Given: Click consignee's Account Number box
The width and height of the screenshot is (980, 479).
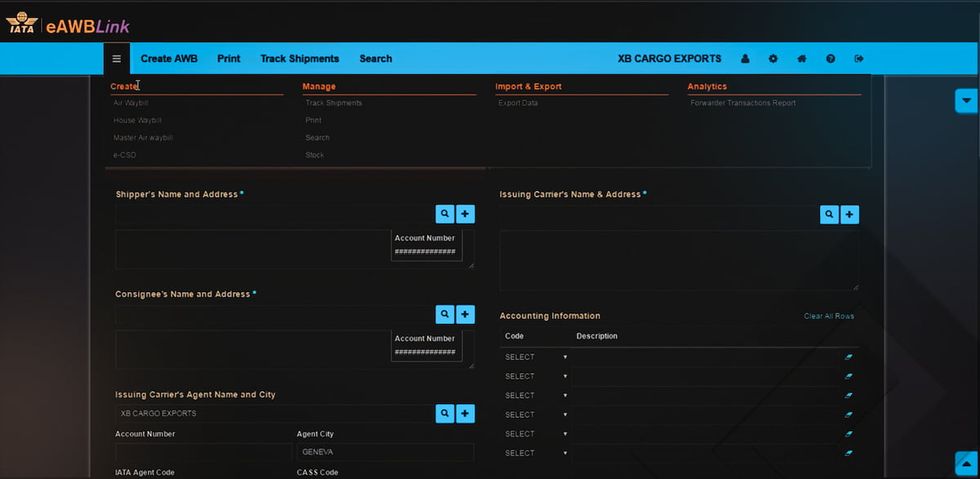Looking at the screenshot, I should pyautogui.click(x=427, y=346).
